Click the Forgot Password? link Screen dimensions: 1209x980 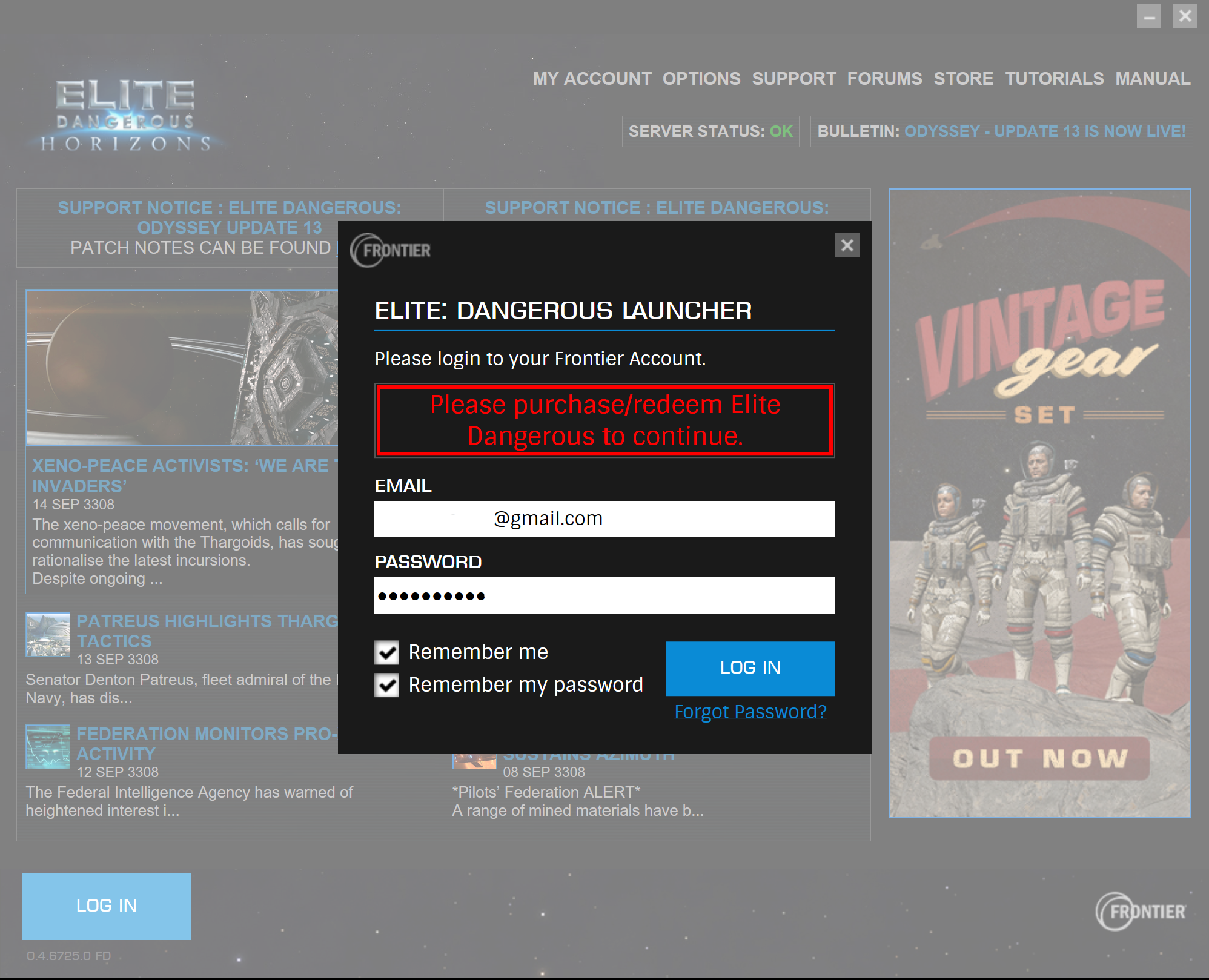(750, 712)
